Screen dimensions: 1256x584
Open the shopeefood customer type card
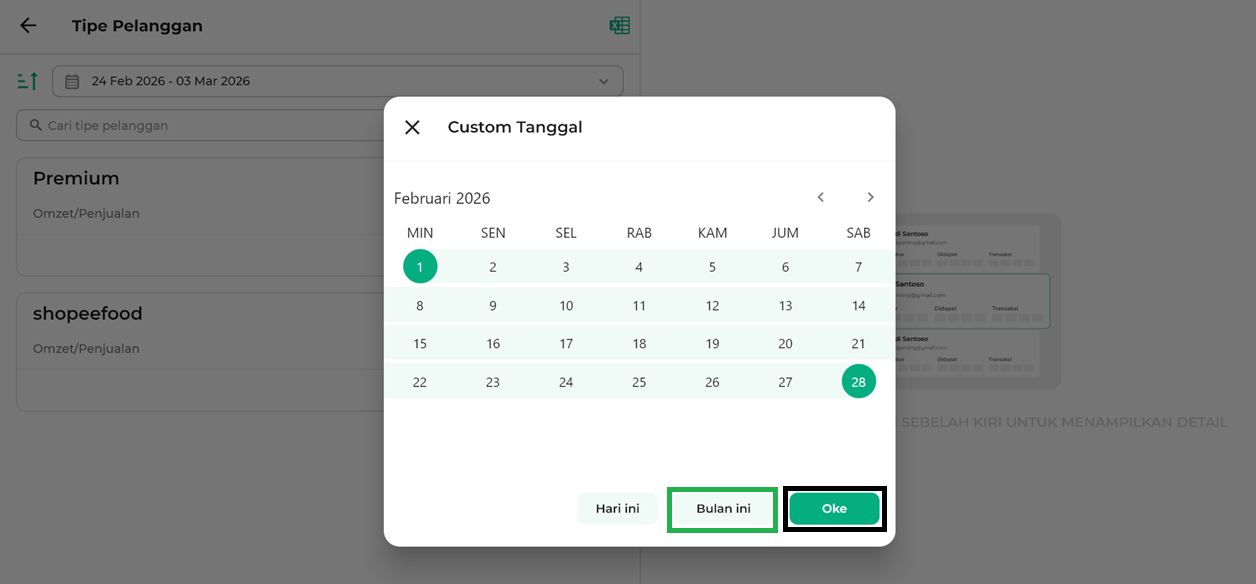[200, 350]
